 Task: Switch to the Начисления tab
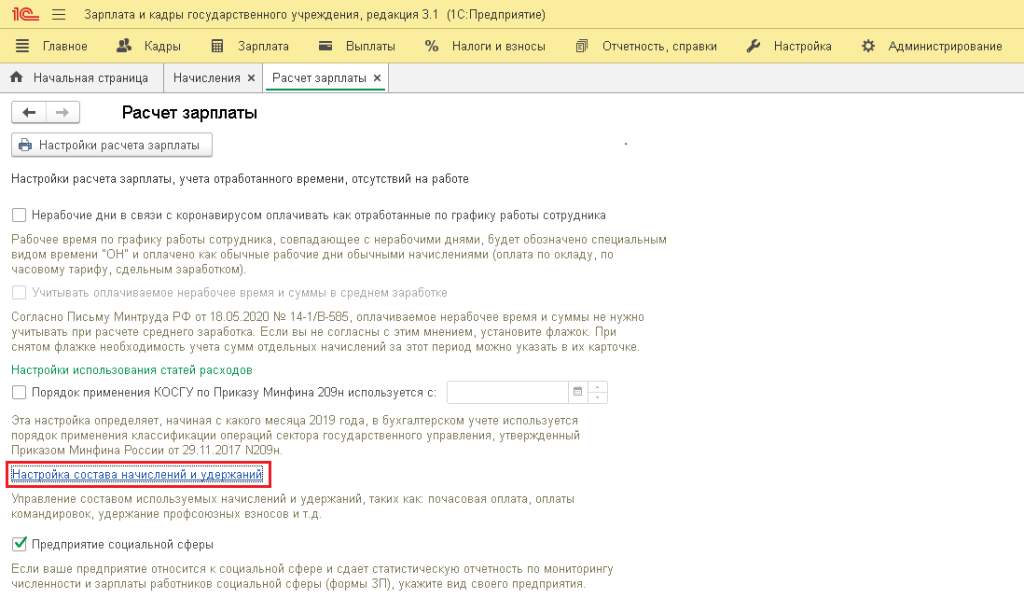tap(206, 78)
